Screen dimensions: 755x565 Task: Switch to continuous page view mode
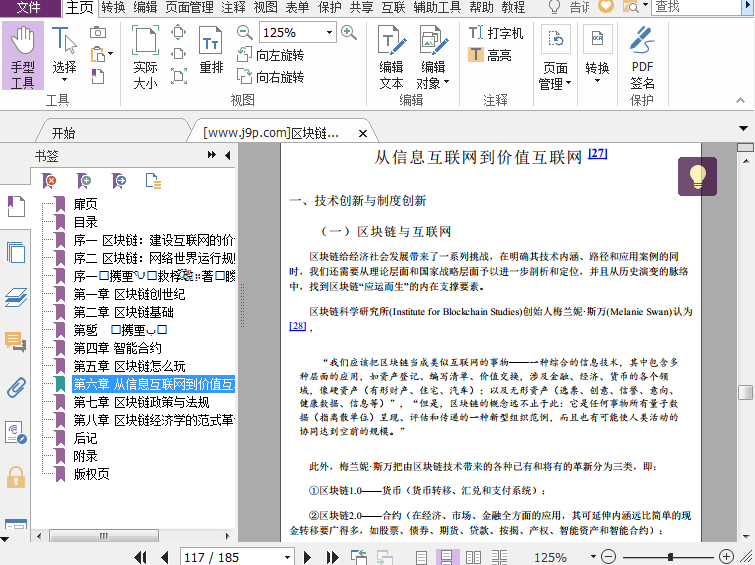[x=447, y=558]
